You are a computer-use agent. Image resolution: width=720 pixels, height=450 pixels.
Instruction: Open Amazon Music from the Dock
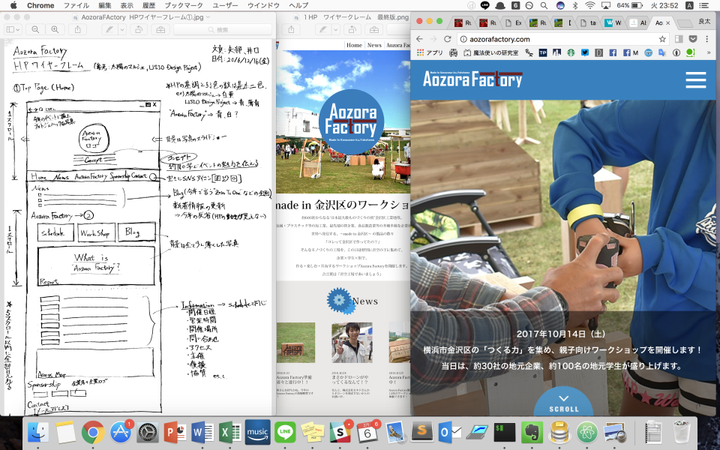coord(257,432)
